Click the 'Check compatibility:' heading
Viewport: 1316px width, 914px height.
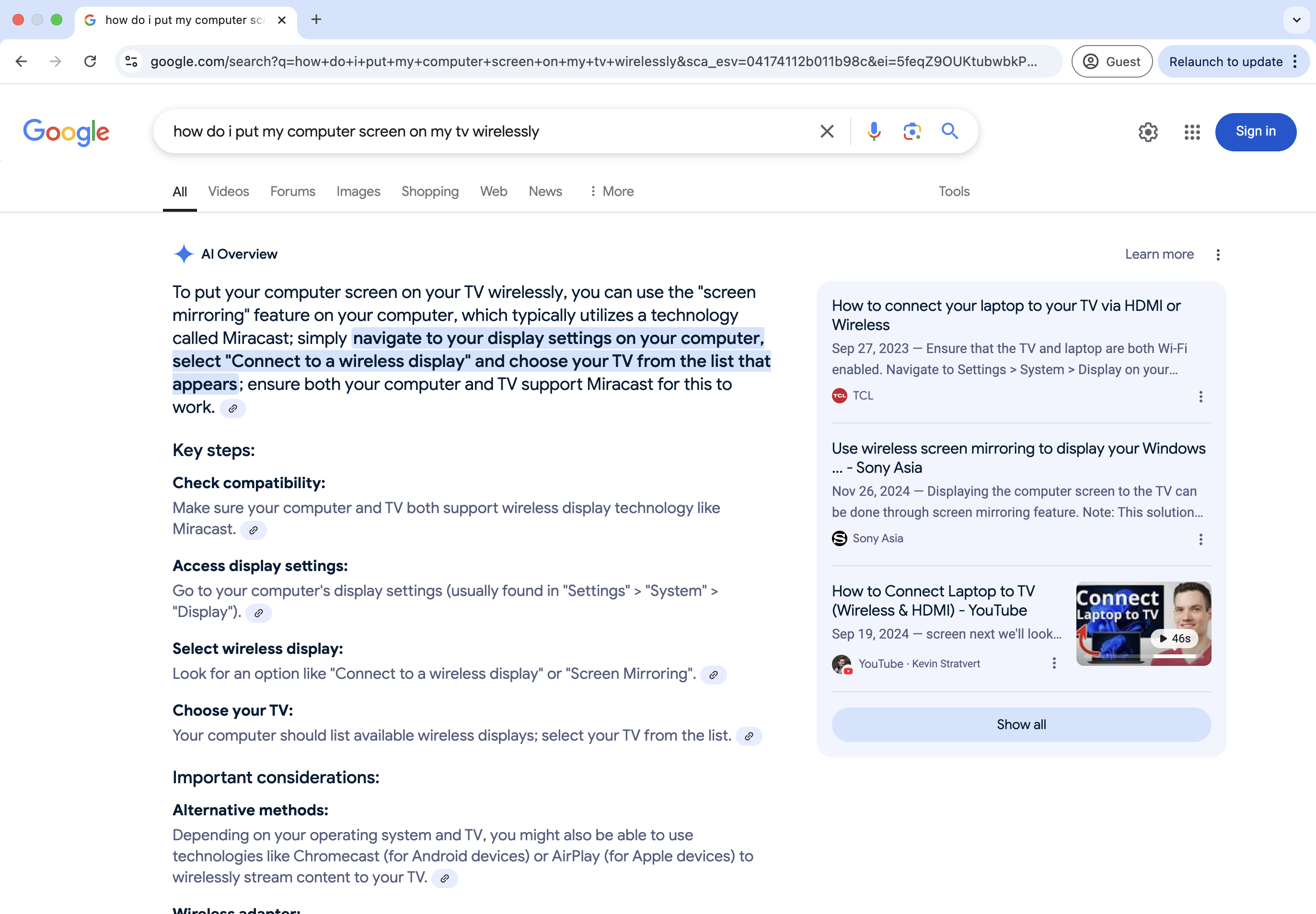point(249,483)
